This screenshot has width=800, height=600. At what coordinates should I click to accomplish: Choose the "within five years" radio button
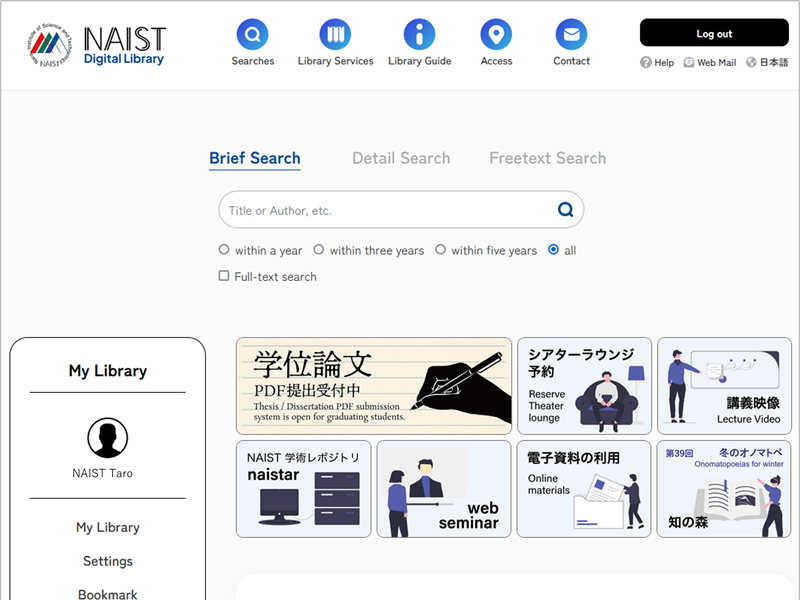tap(440, 250)
